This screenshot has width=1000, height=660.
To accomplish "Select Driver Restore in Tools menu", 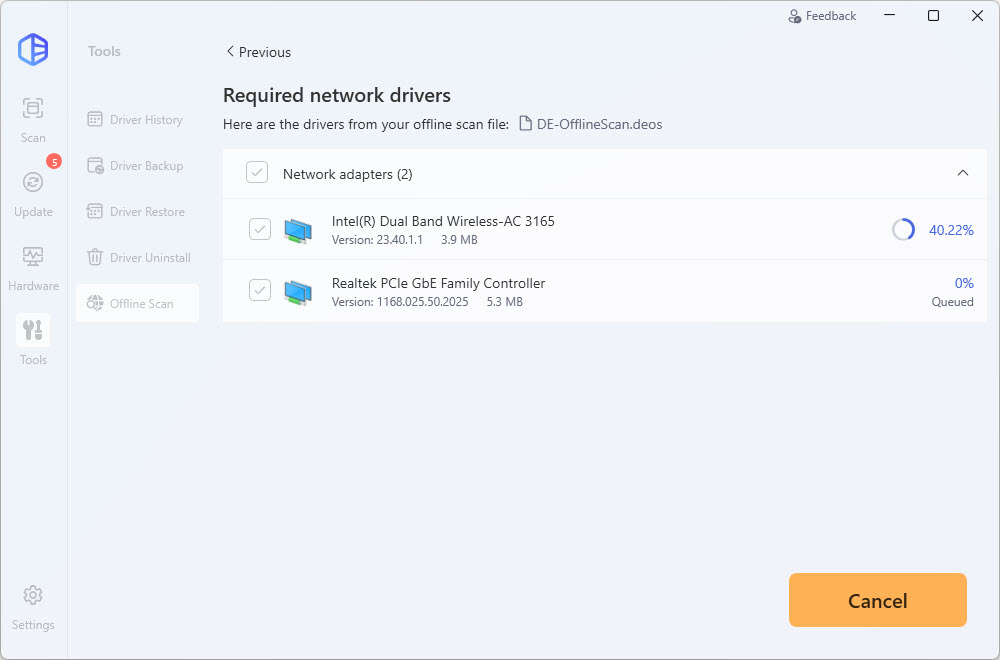I will [137, 212].
